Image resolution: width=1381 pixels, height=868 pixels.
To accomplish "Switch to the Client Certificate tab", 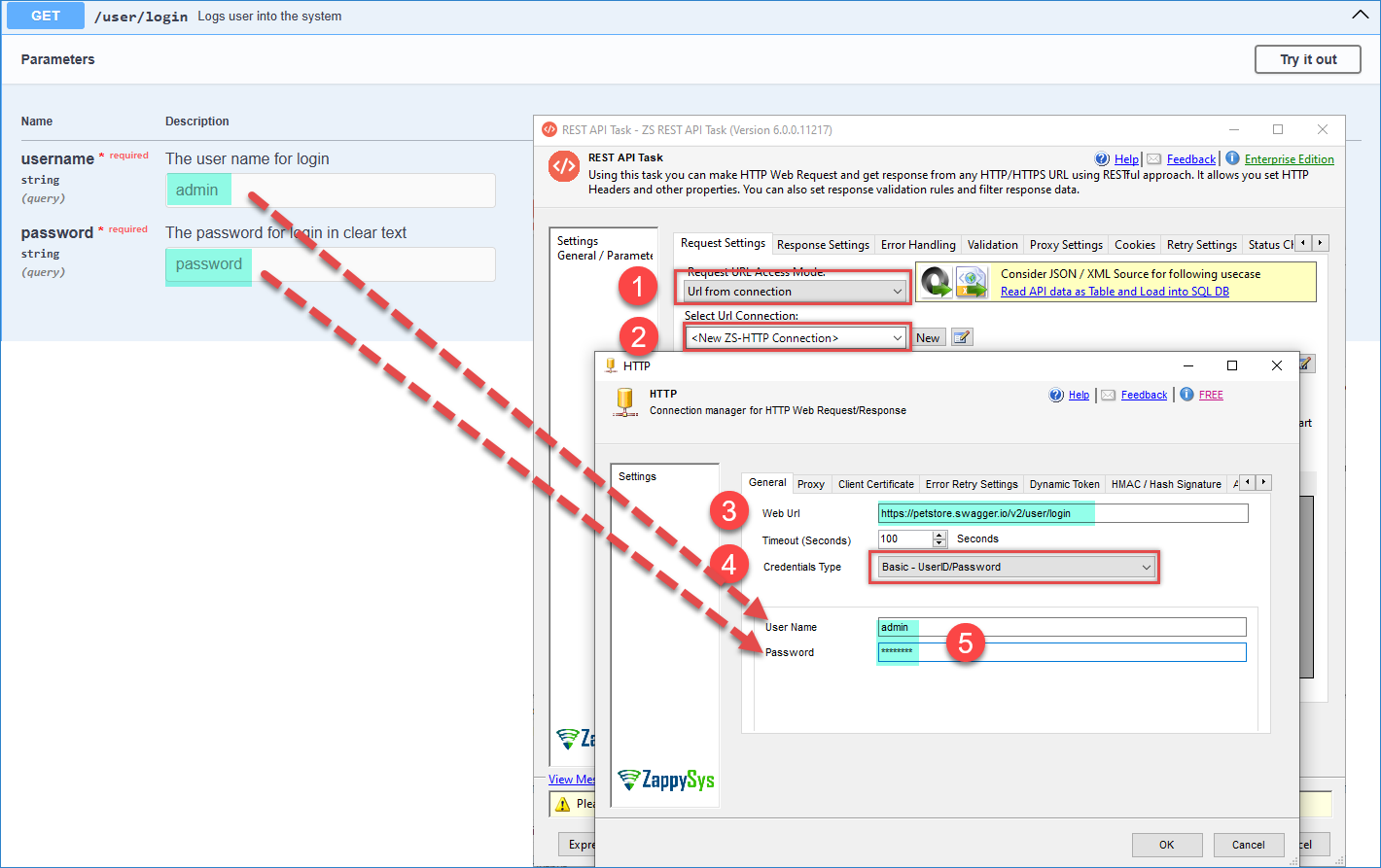I will [x=875, y=484].
